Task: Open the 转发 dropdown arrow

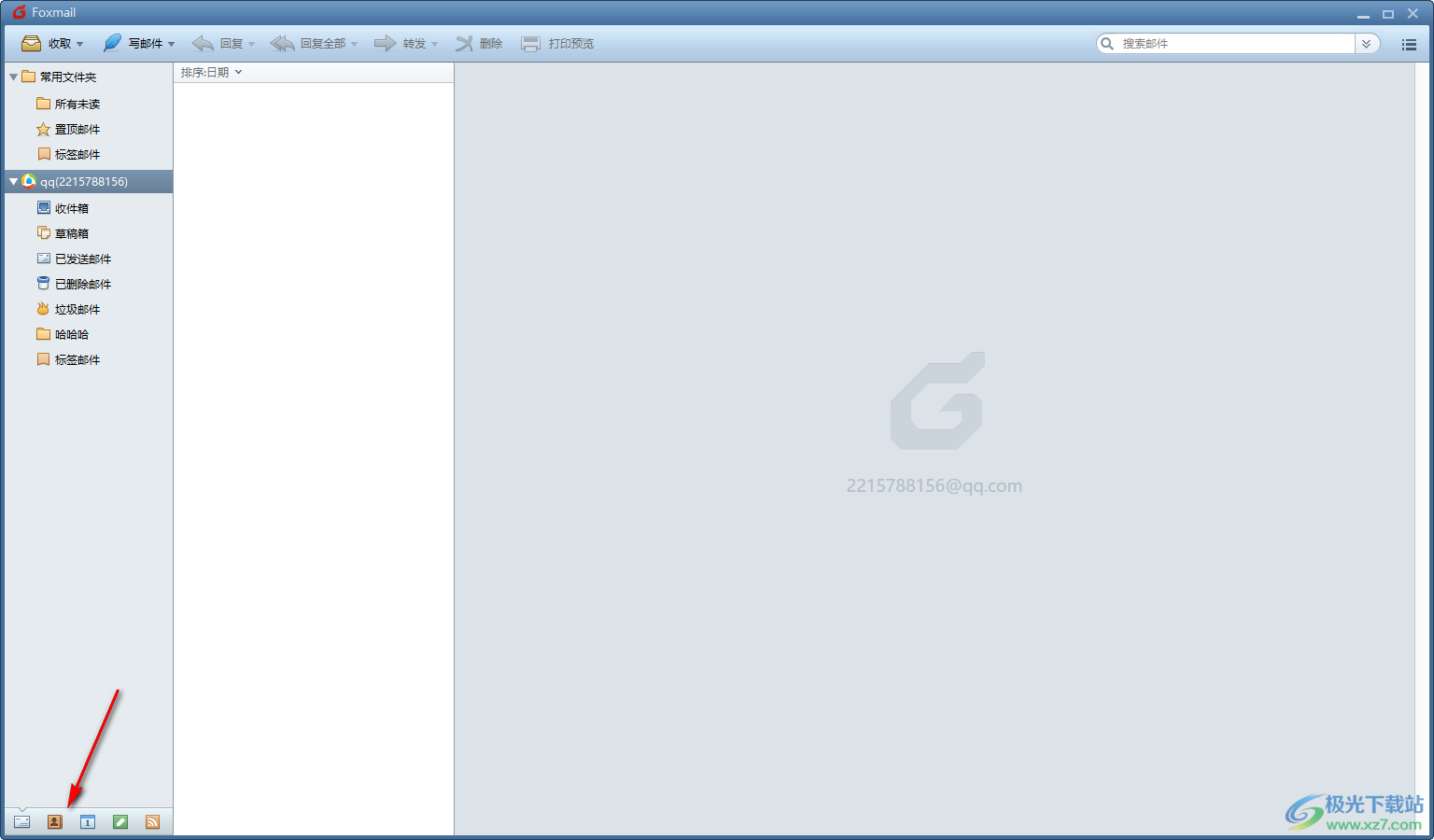Action: [x=435, y=44]
